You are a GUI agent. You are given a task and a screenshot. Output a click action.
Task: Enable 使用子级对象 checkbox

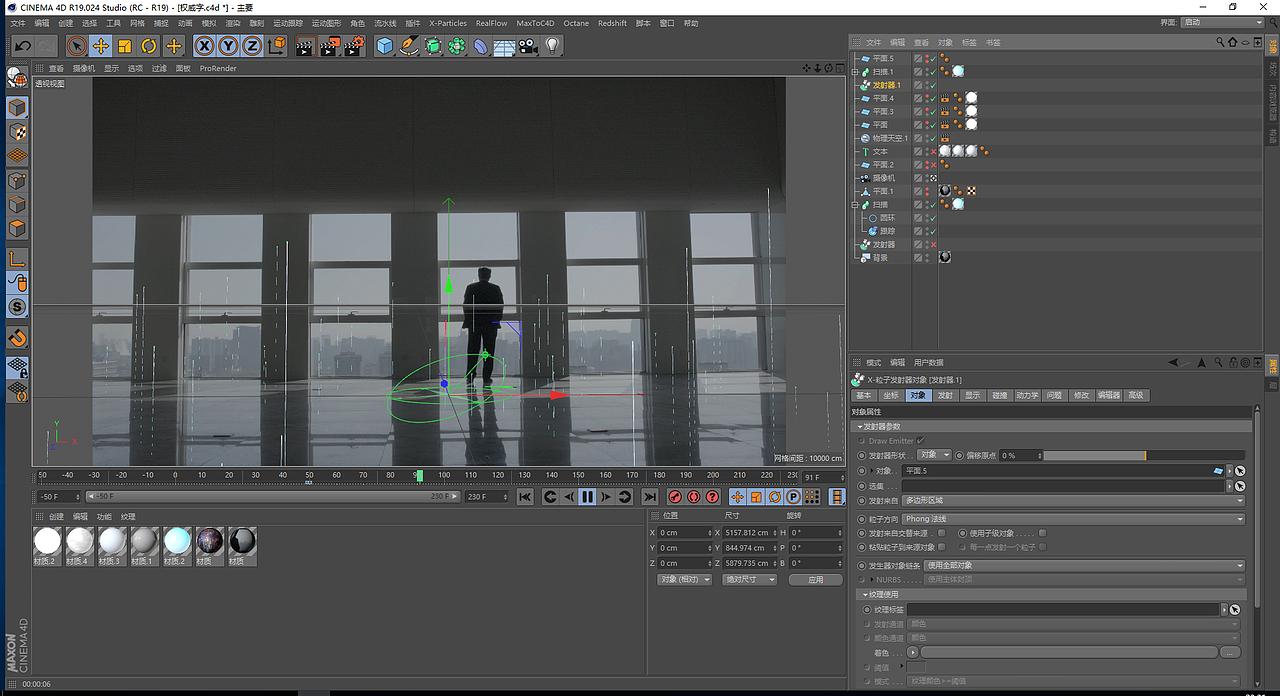click(1042, 533)
